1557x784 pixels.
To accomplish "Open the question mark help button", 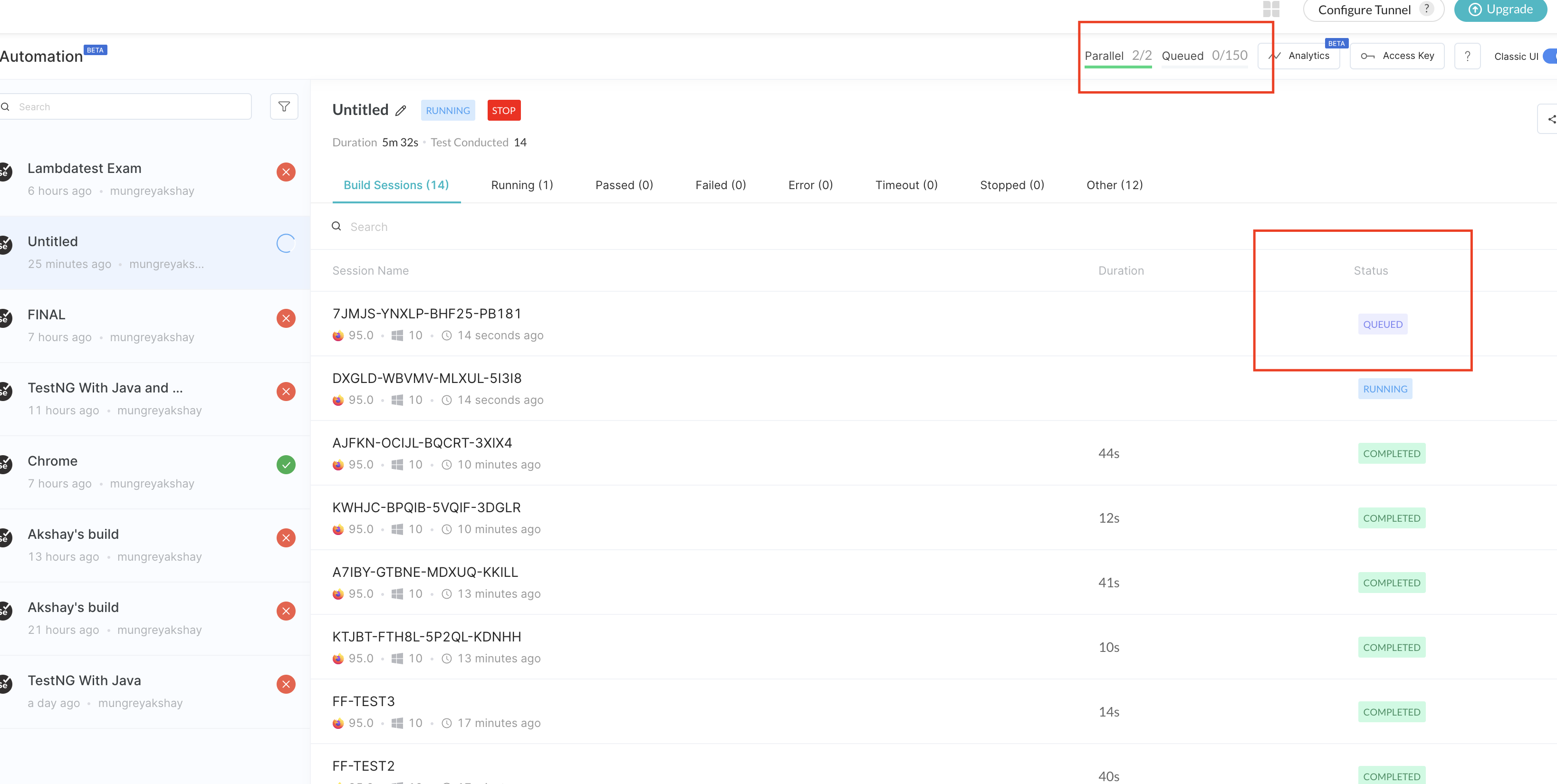I will coord(1467,56).
